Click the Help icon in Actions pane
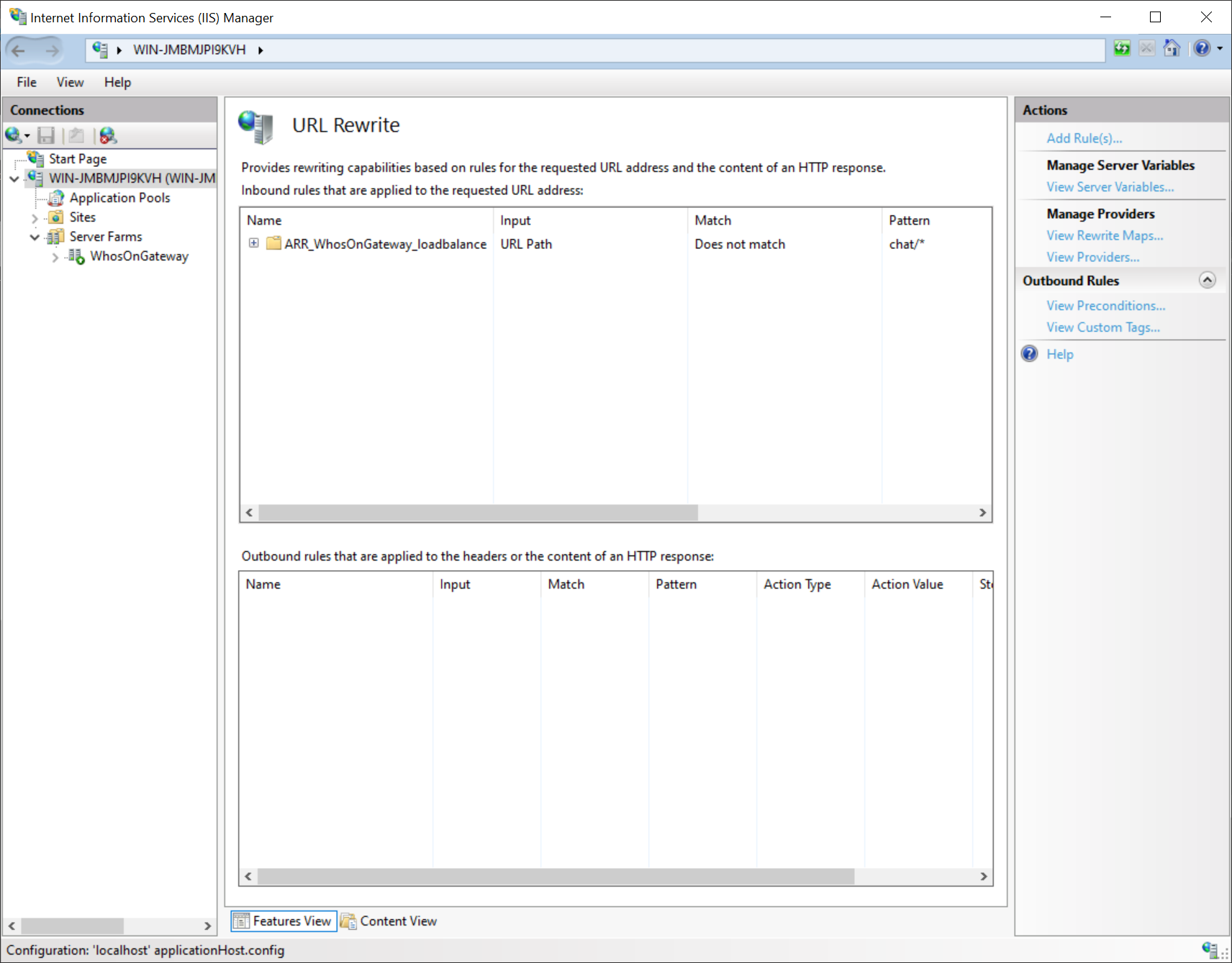Screen dimensions: 1232x963 pos(1030,353)
